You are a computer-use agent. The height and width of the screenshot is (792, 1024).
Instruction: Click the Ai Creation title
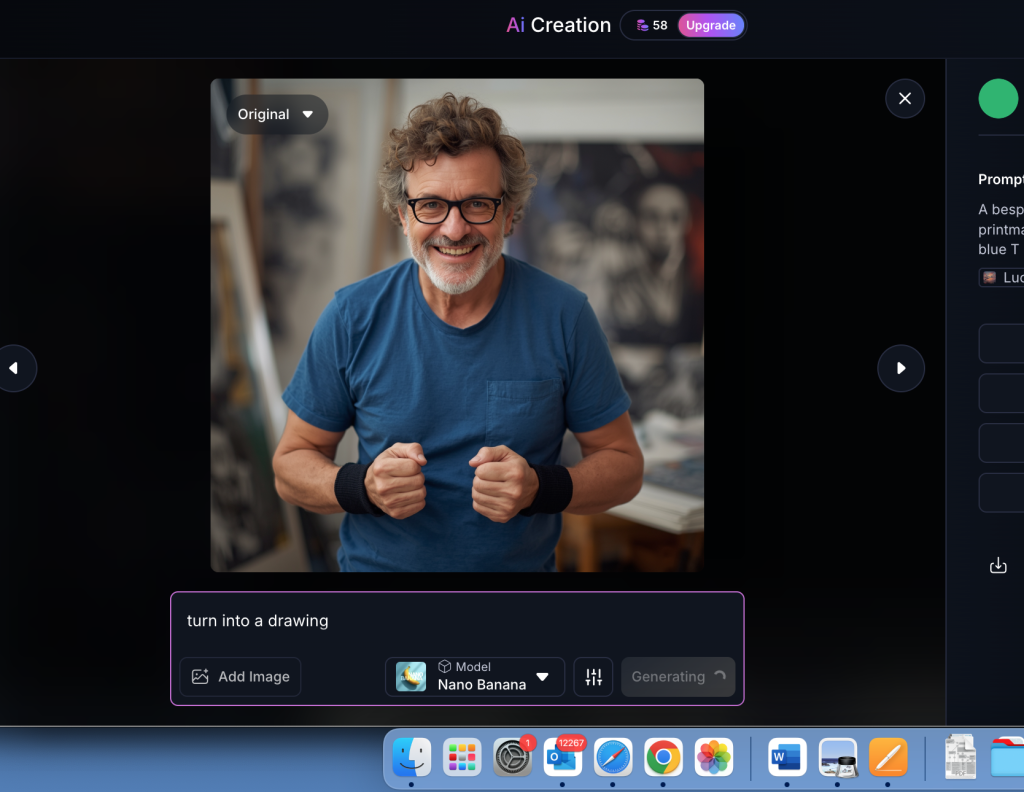[x=558, y=26]
